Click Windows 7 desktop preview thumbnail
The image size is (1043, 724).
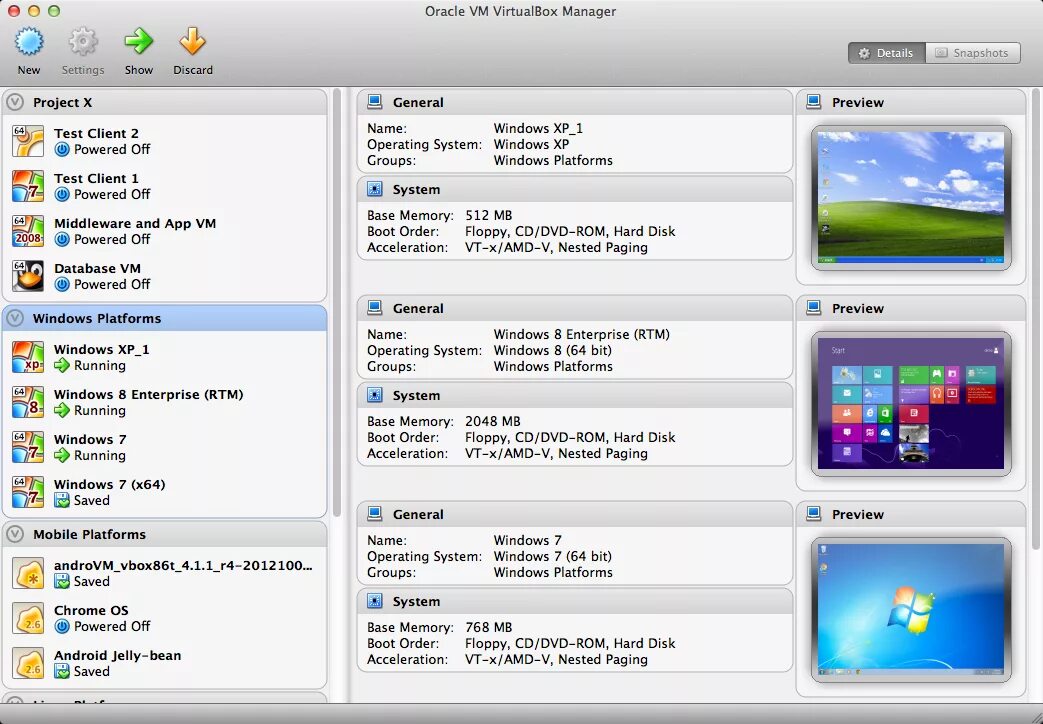(x=911, y=609)
